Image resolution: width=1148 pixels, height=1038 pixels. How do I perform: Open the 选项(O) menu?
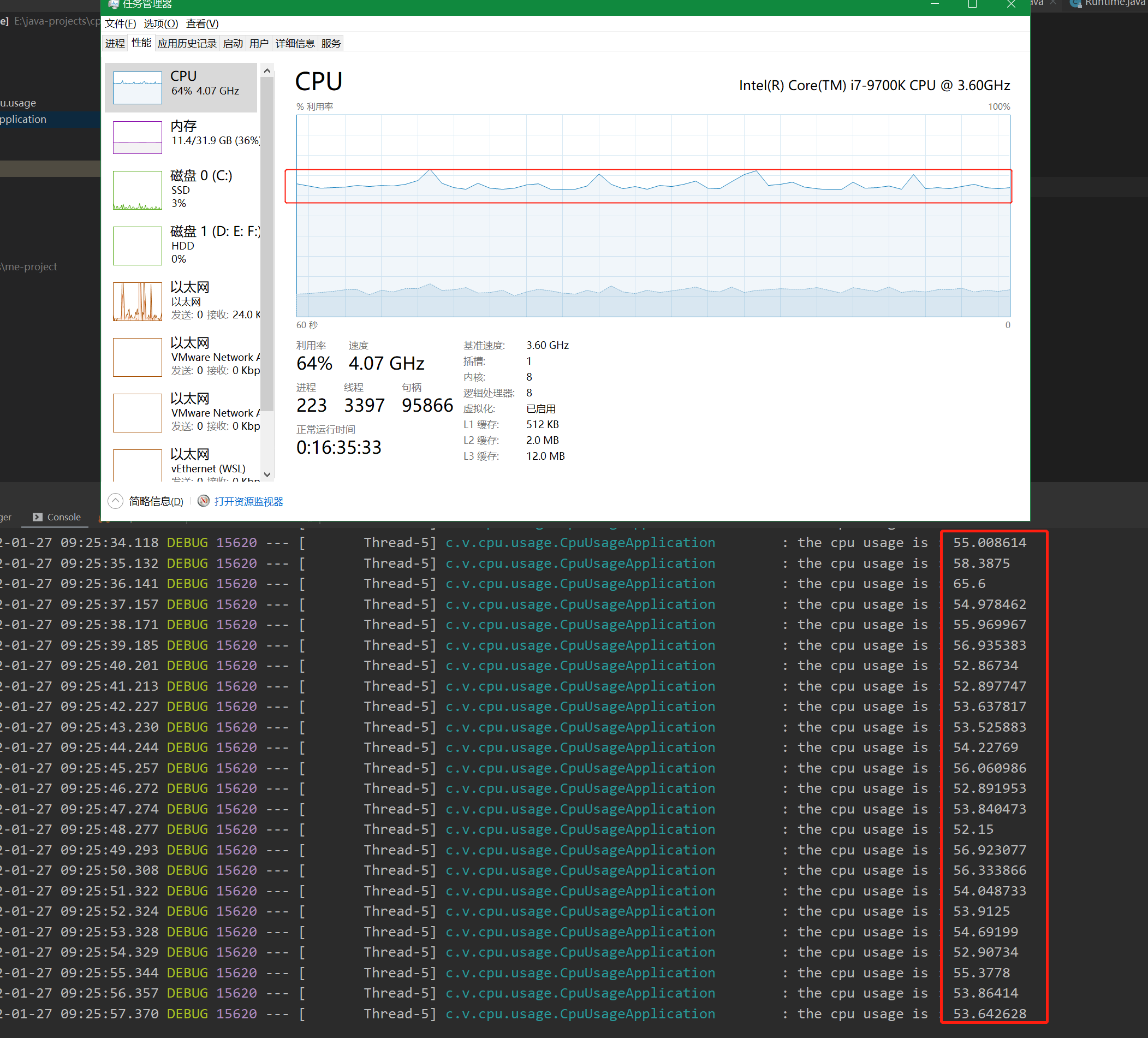(161, 23)
